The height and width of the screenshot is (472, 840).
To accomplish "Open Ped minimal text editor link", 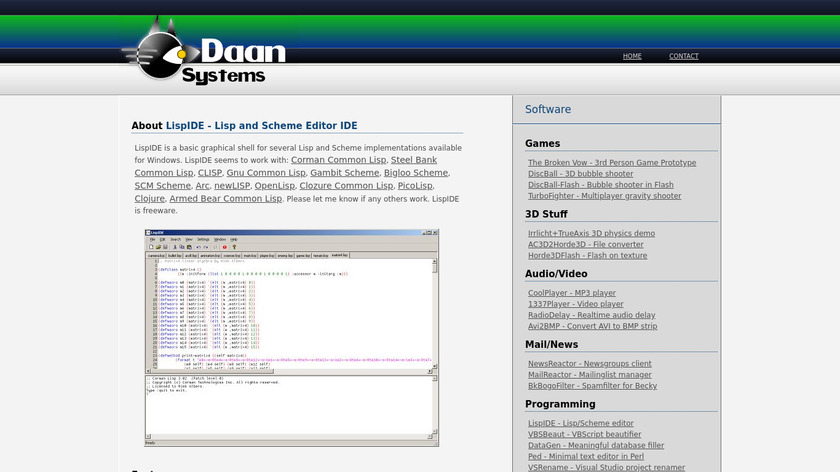I will 586,456.
